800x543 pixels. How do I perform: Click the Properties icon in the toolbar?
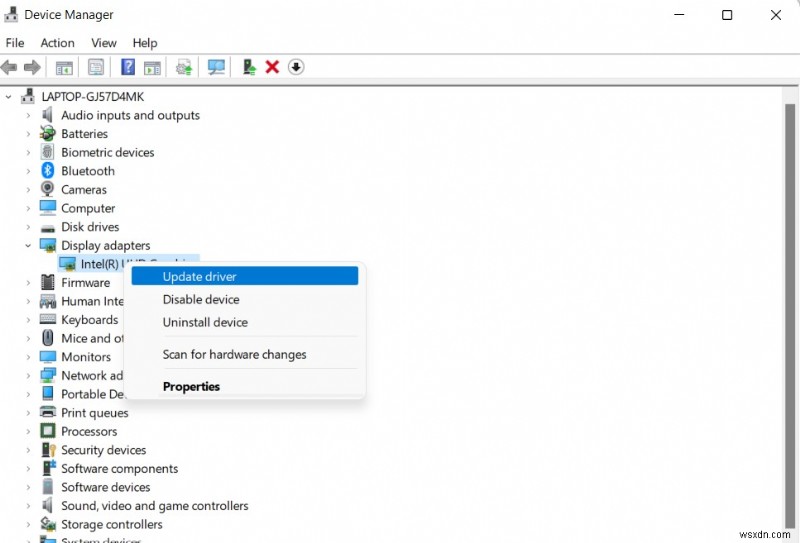pos(96,67)
